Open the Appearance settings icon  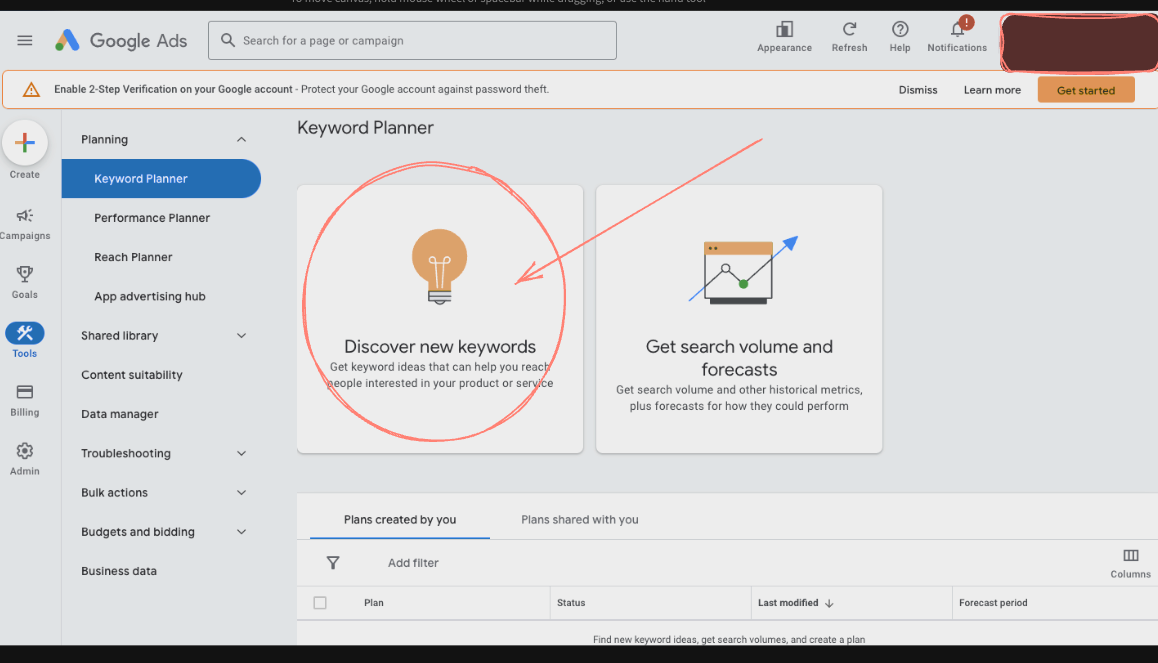pyautogui.click(x=784, y=30)
